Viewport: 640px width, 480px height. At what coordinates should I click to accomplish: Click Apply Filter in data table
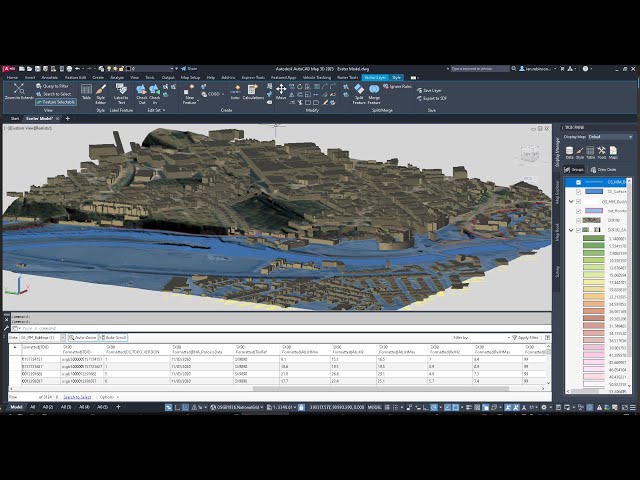tap(525, 338)
